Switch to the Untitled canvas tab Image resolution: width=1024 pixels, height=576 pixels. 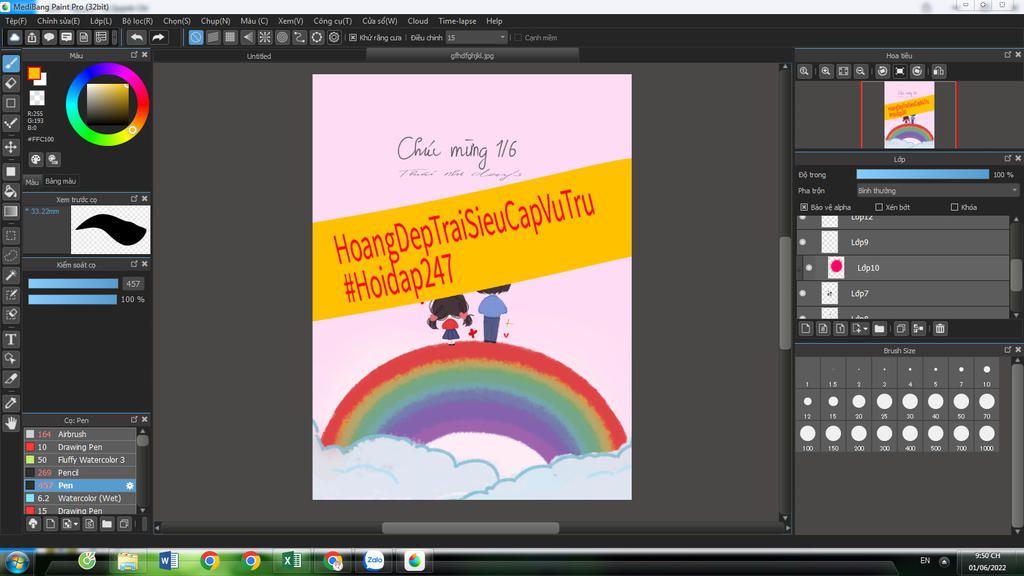pyautogui.click(x=259, y=56)
